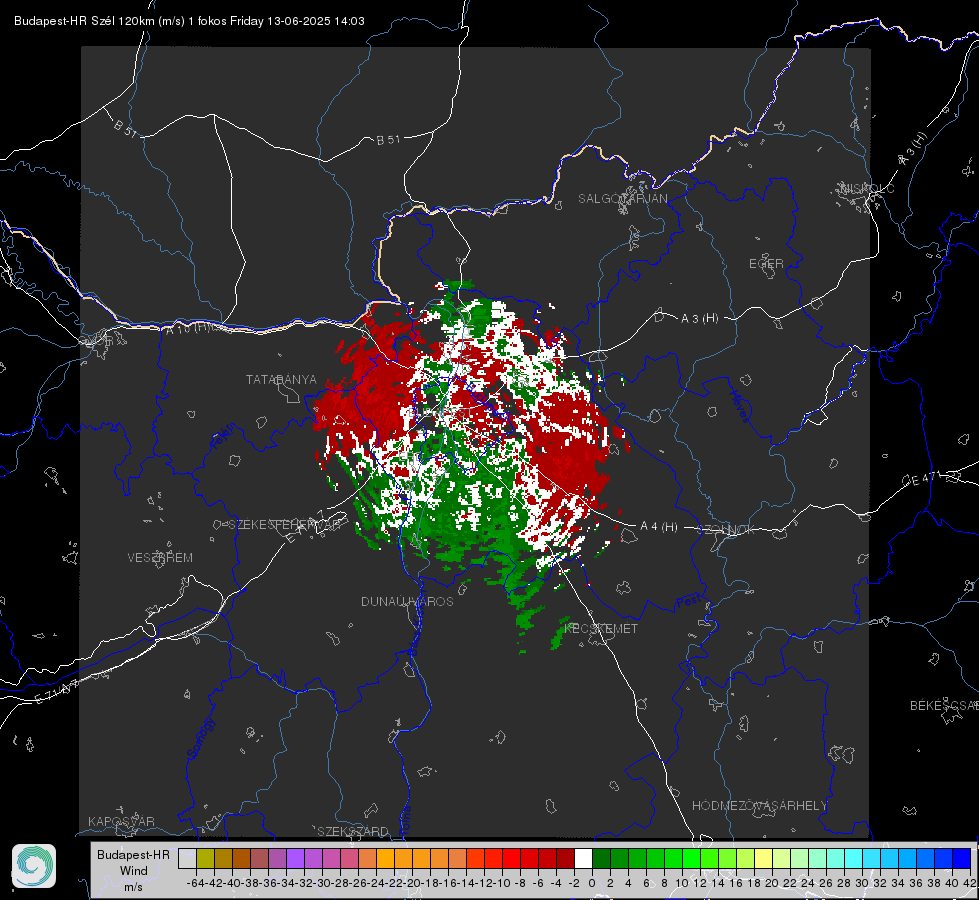Click the 'Pest' county label
Image resolution: width=979 pixels, height=900 pixels.
click(x=687, y=602)
